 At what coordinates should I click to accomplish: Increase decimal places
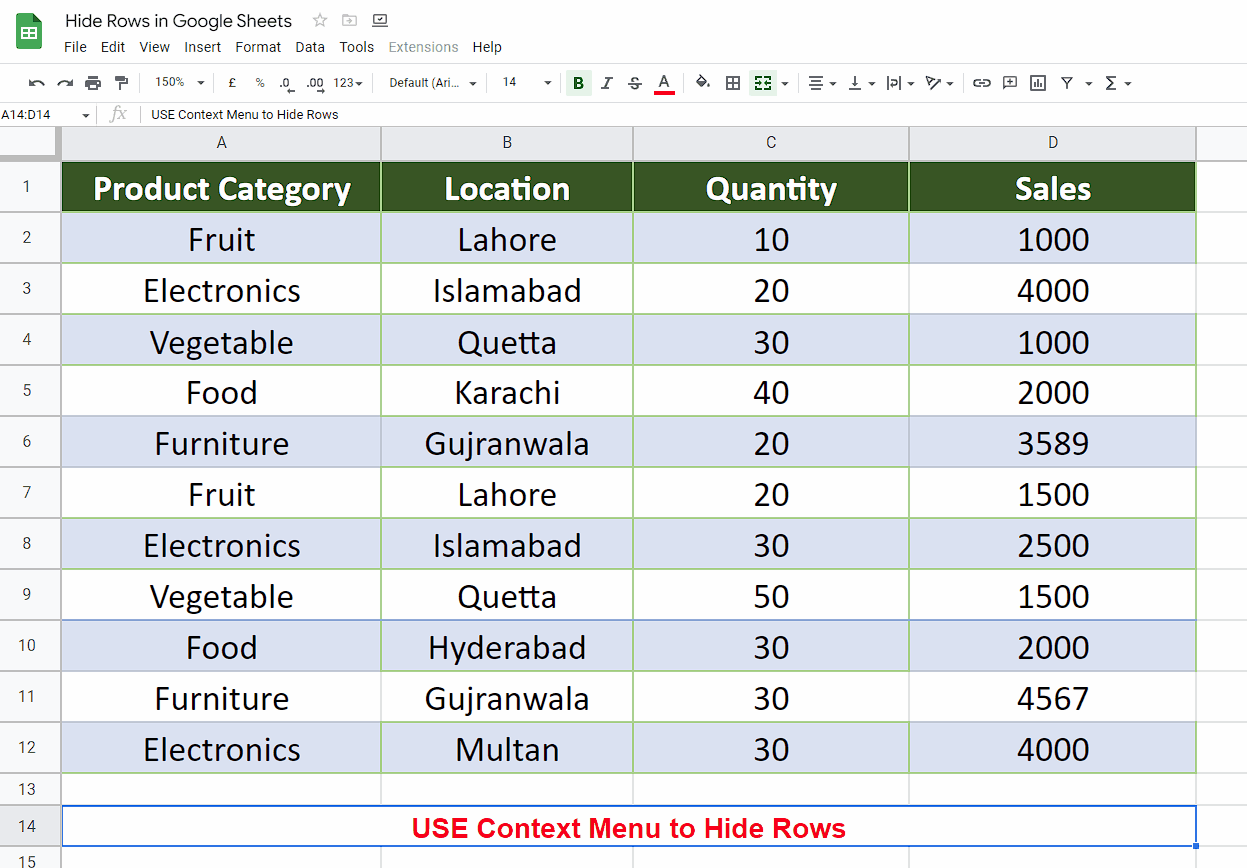point(315,83)
